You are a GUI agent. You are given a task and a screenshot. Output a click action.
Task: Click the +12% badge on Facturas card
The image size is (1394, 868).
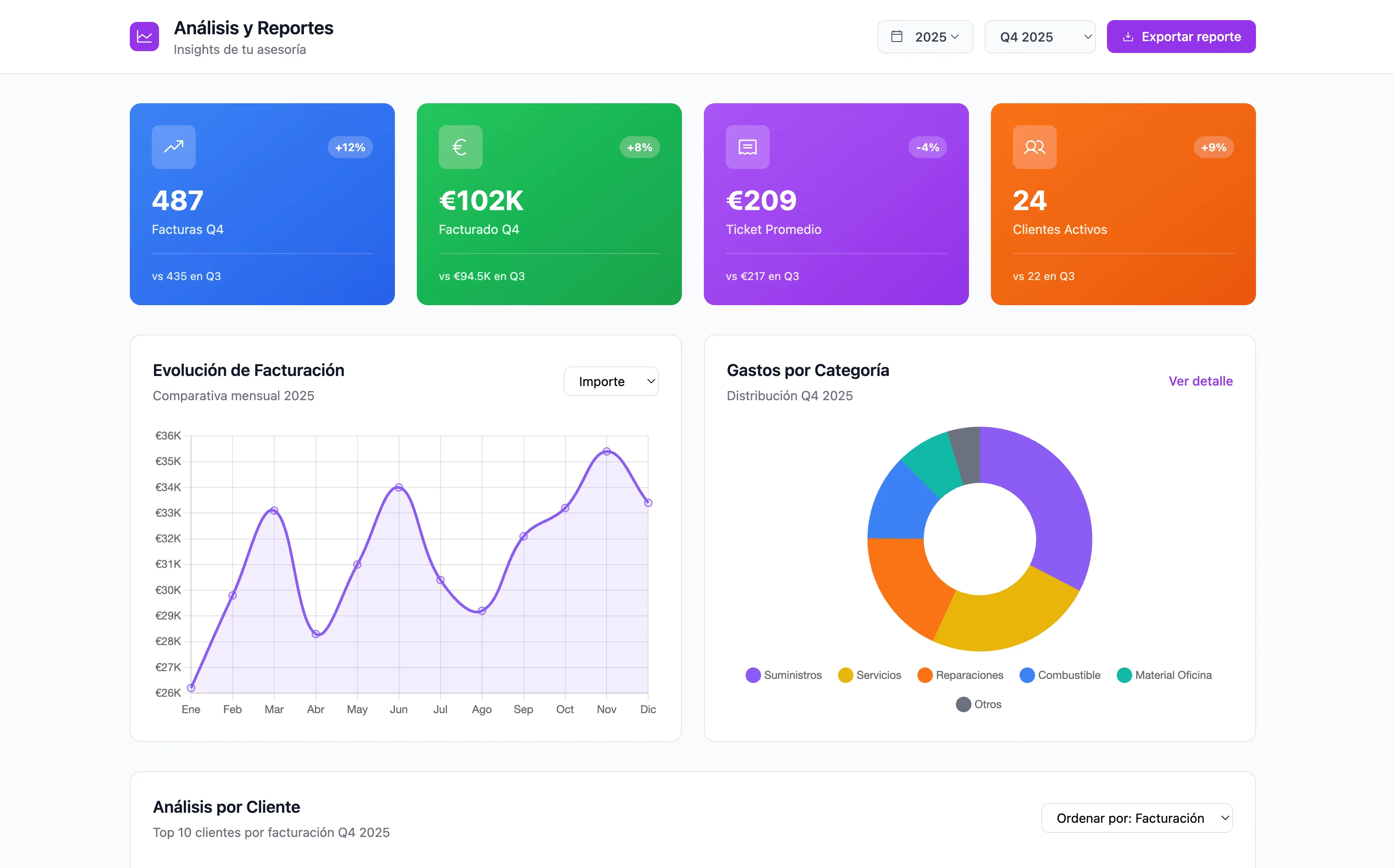coord(350,148)
